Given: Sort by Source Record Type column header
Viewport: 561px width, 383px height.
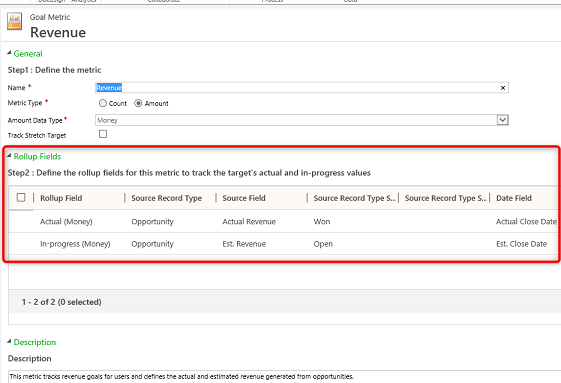Looking at the screenshot, I should [x=166, y=198].
